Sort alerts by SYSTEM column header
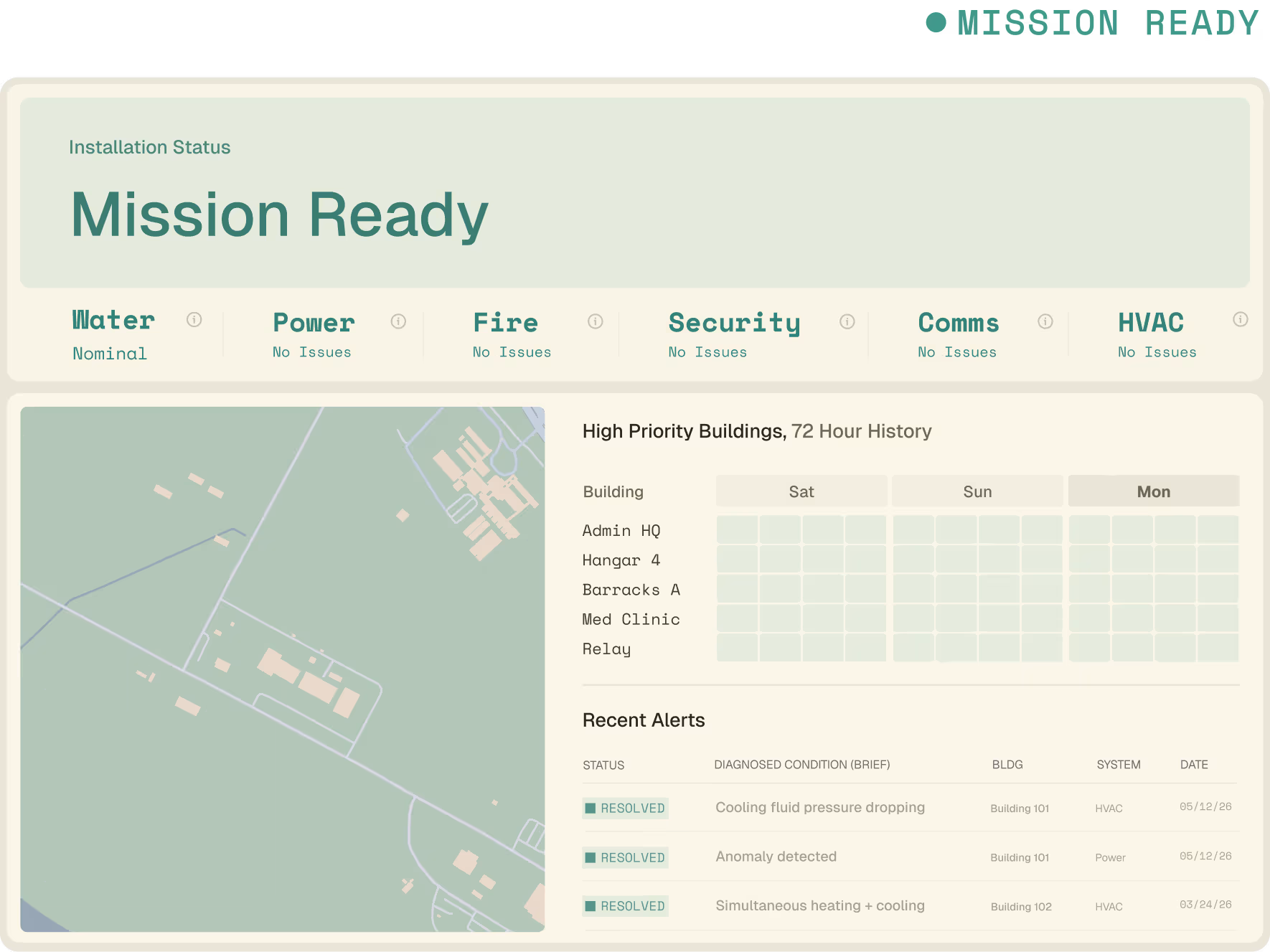This screenshot has height=952, width=1270. click(1118, 765)
